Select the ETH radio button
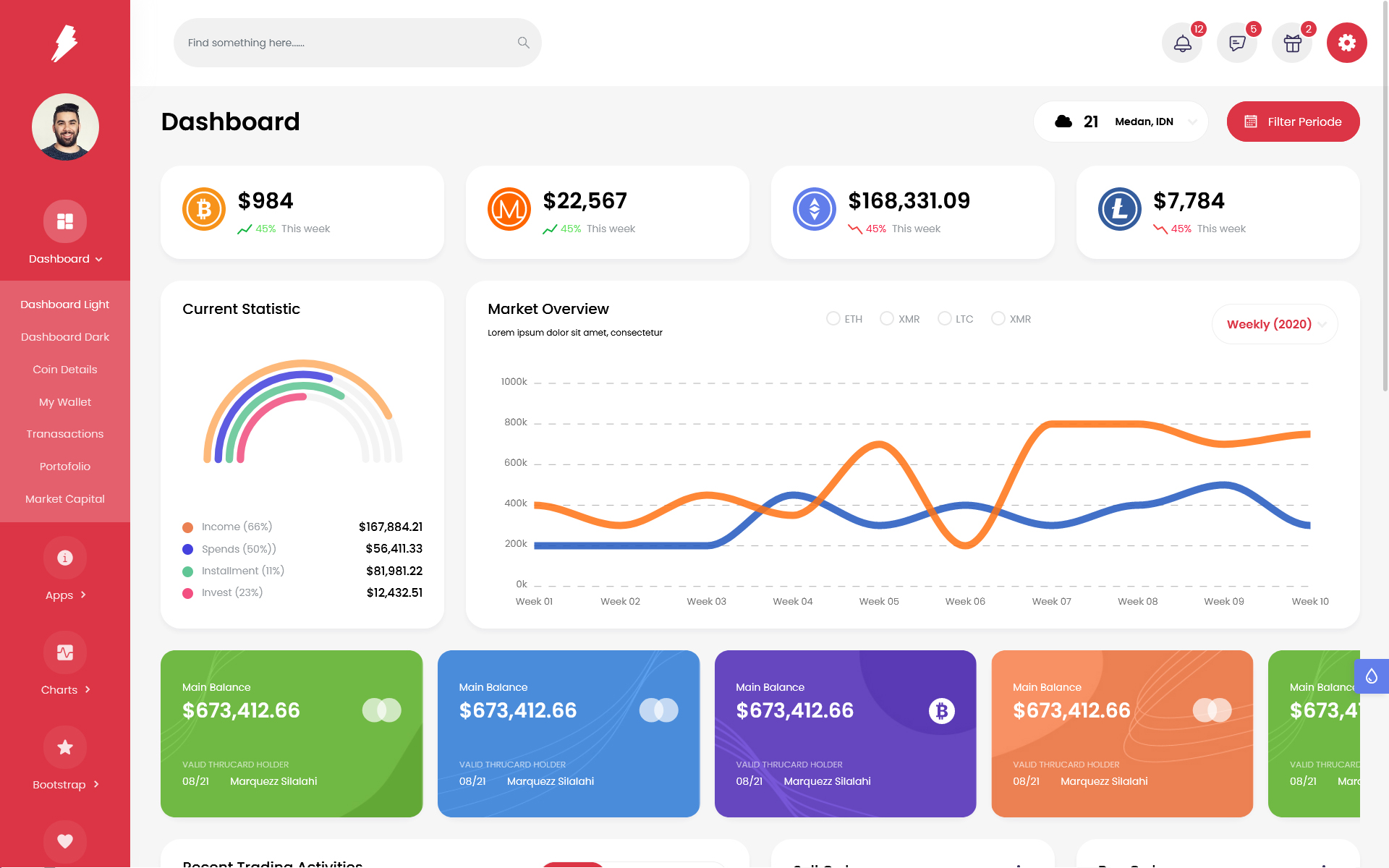 point(833,319)
